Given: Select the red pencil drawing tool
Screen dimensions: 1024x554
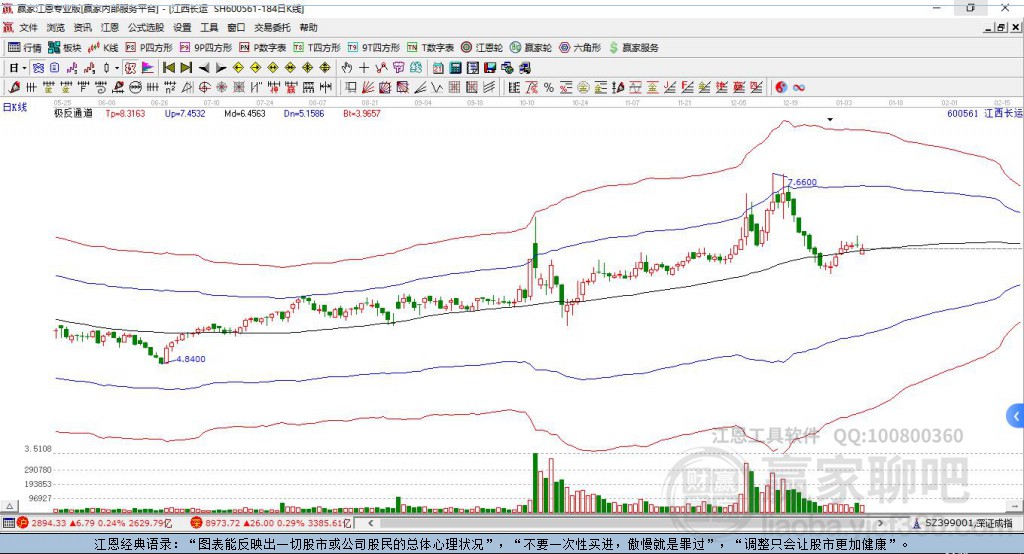Looking at the screenshot, I should point(14,87).
